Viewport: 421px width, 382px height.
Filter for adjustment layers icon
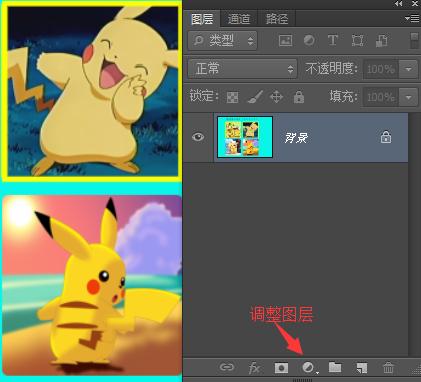309,40
